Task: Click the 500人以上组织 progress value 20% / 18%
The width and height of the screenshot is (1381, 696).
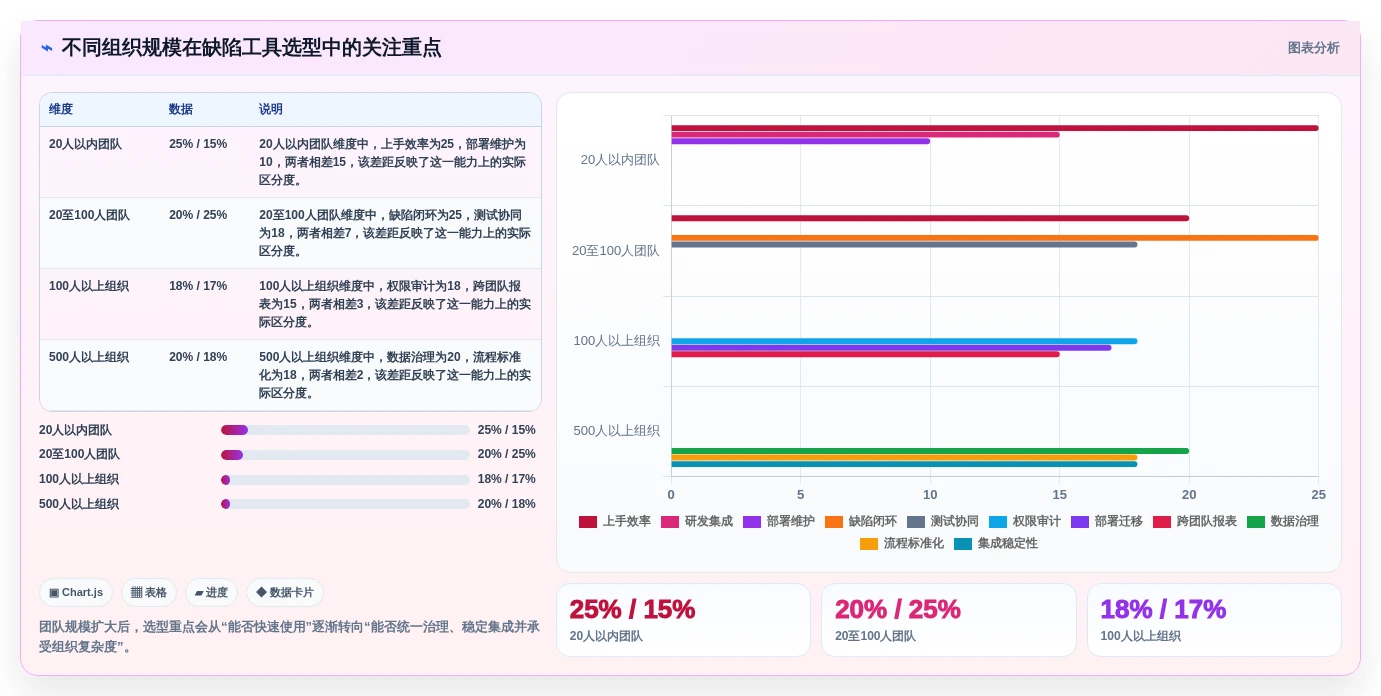Action: 506,504
